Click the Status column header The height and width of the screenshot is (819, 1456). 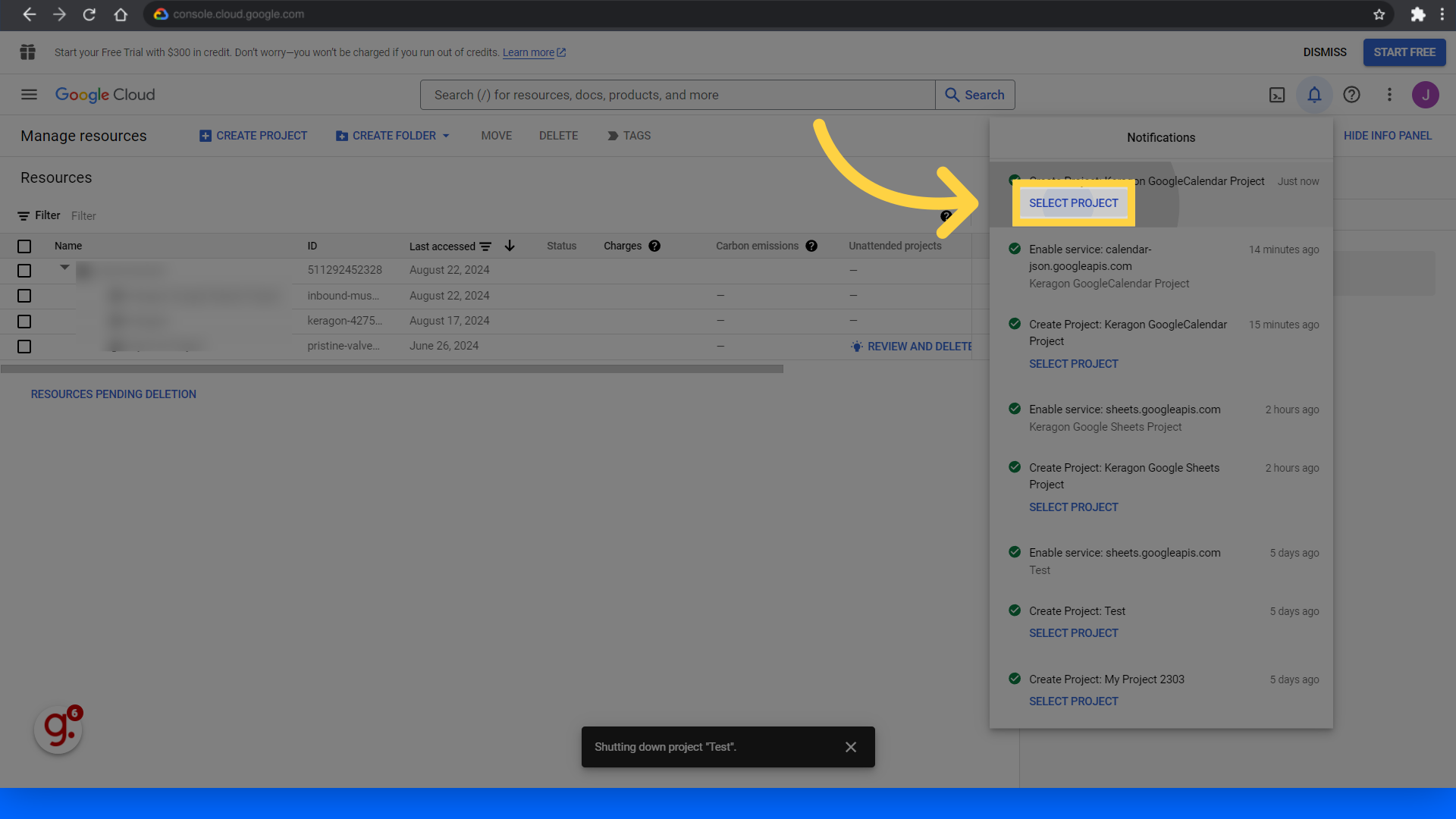point(562,246)
